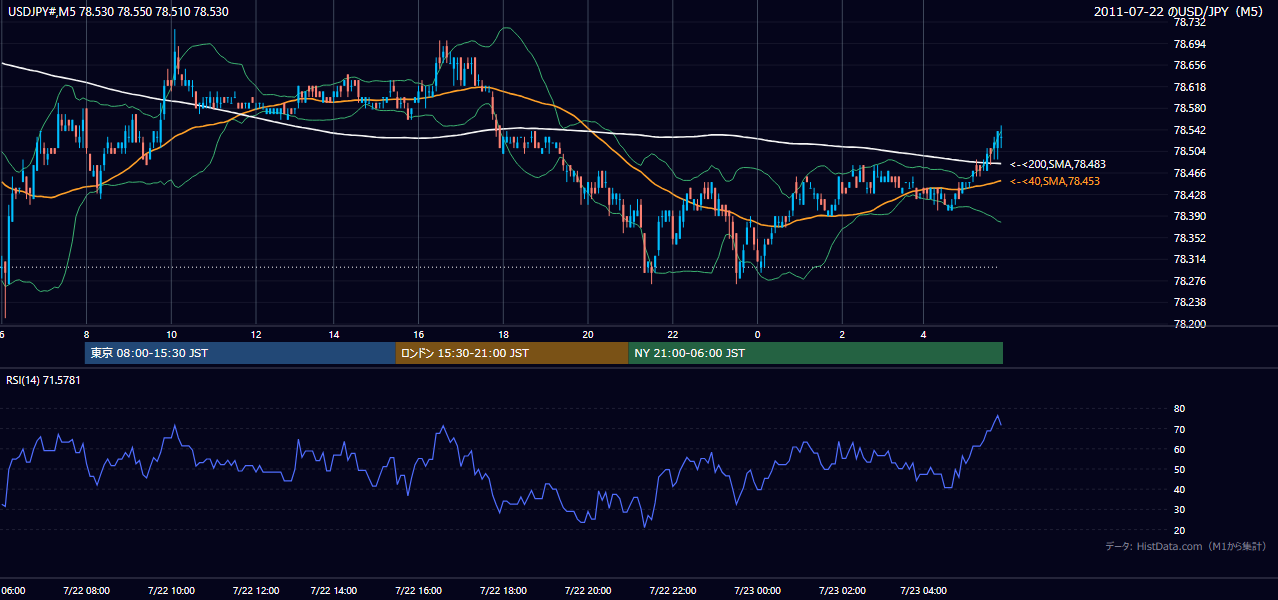Click the date axis label 7/22 20:00
Screen dimensions: 1278x600
click(x=587, y=590)
